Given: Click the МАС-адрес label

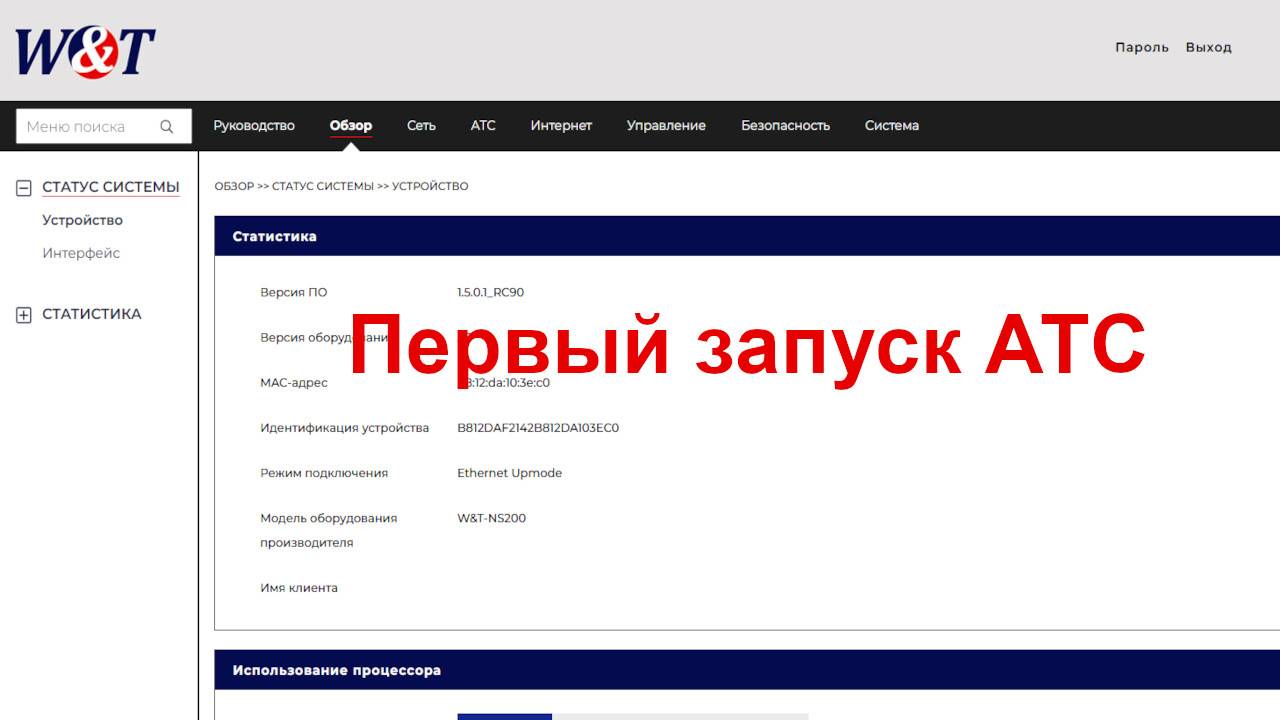Looking at the screenshot, I should pyautogui.click(x=293, y=383).
